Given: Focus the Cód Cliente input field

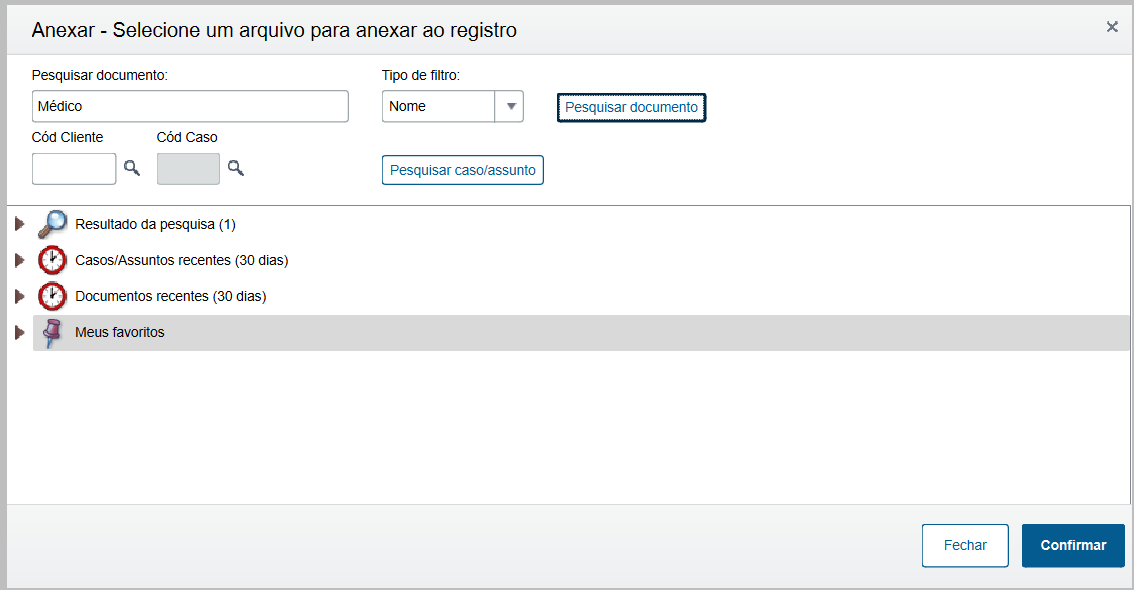Looking at the screenshot, I should tap(74, 169).
